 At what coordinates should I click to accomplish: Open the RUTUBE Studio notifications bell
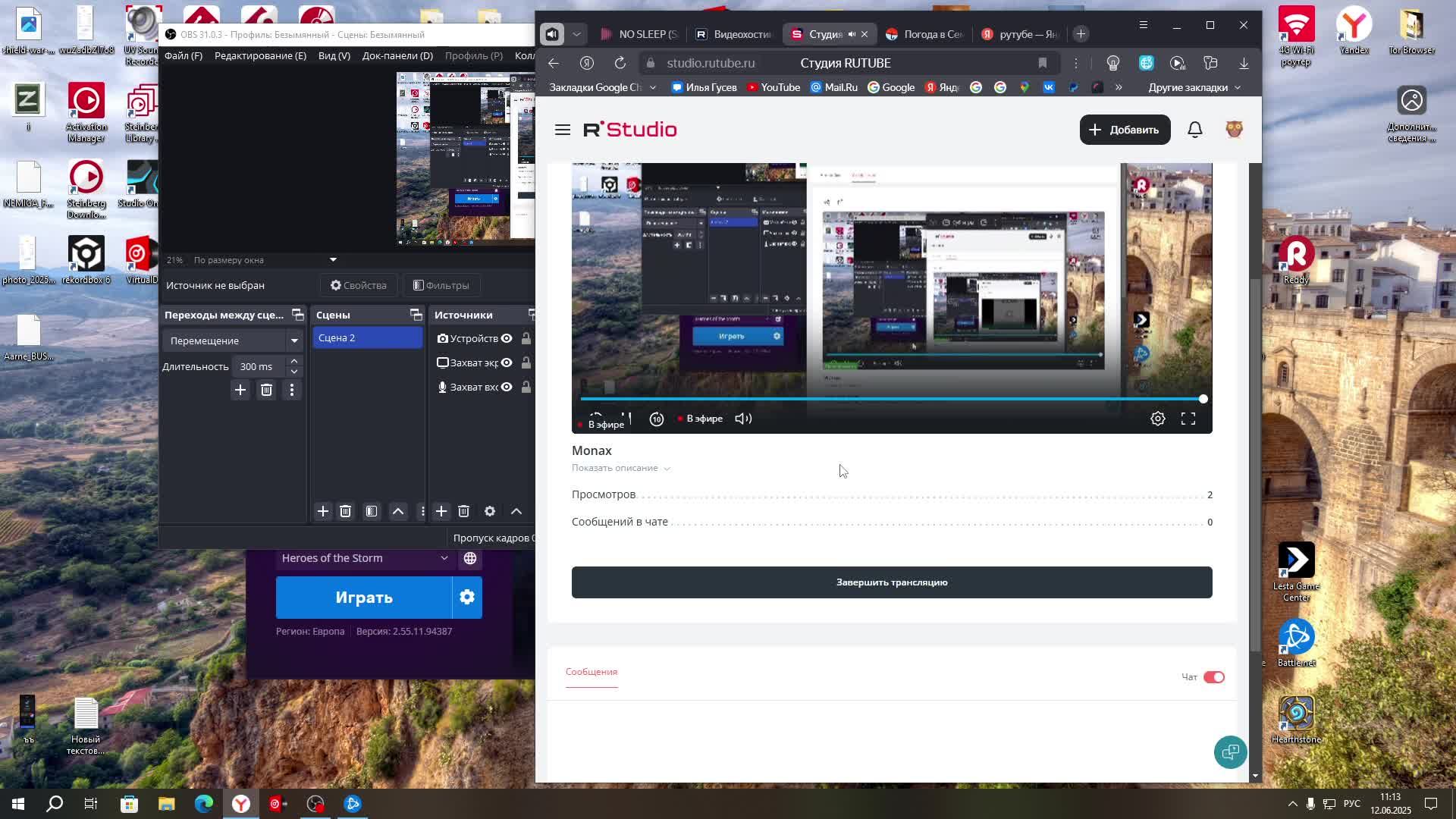tap(1194, 130)
